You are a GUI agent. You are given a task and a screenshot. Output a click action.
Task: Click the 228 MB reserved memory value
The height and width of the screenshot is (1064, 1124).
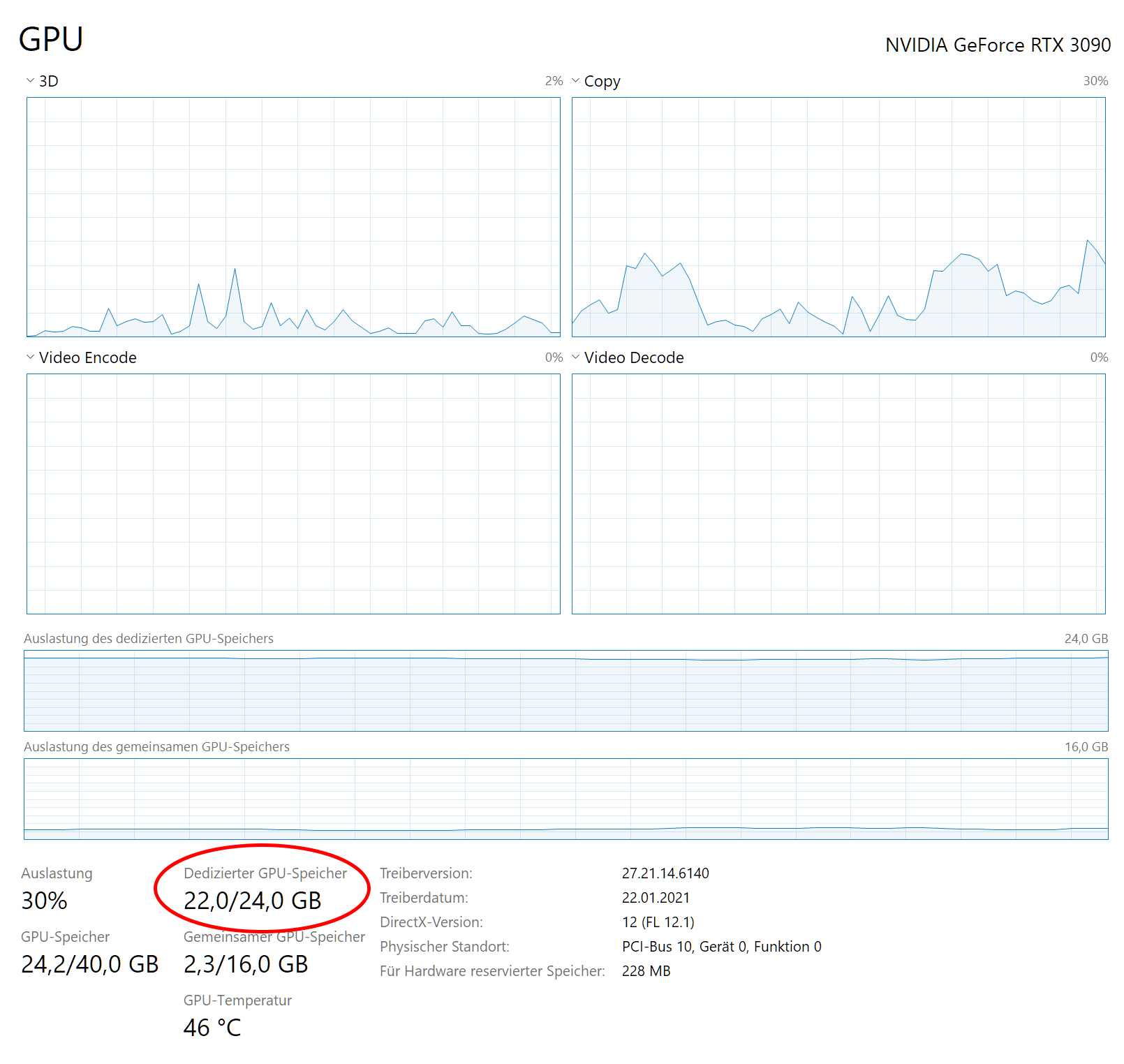(646, 971)
